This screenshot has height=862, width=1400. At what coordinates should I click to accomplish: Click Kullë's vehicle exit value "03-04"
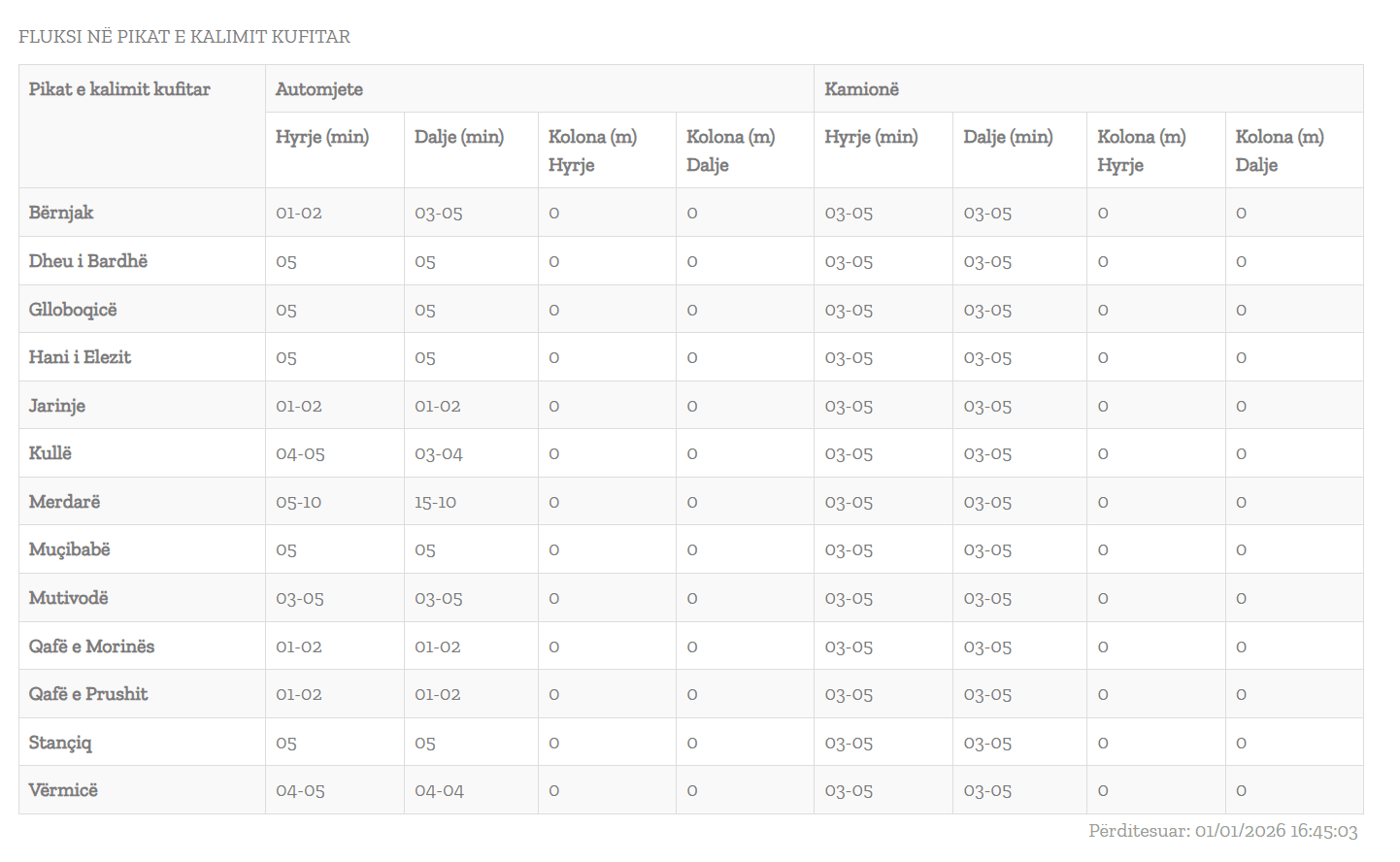coord(438,454)
